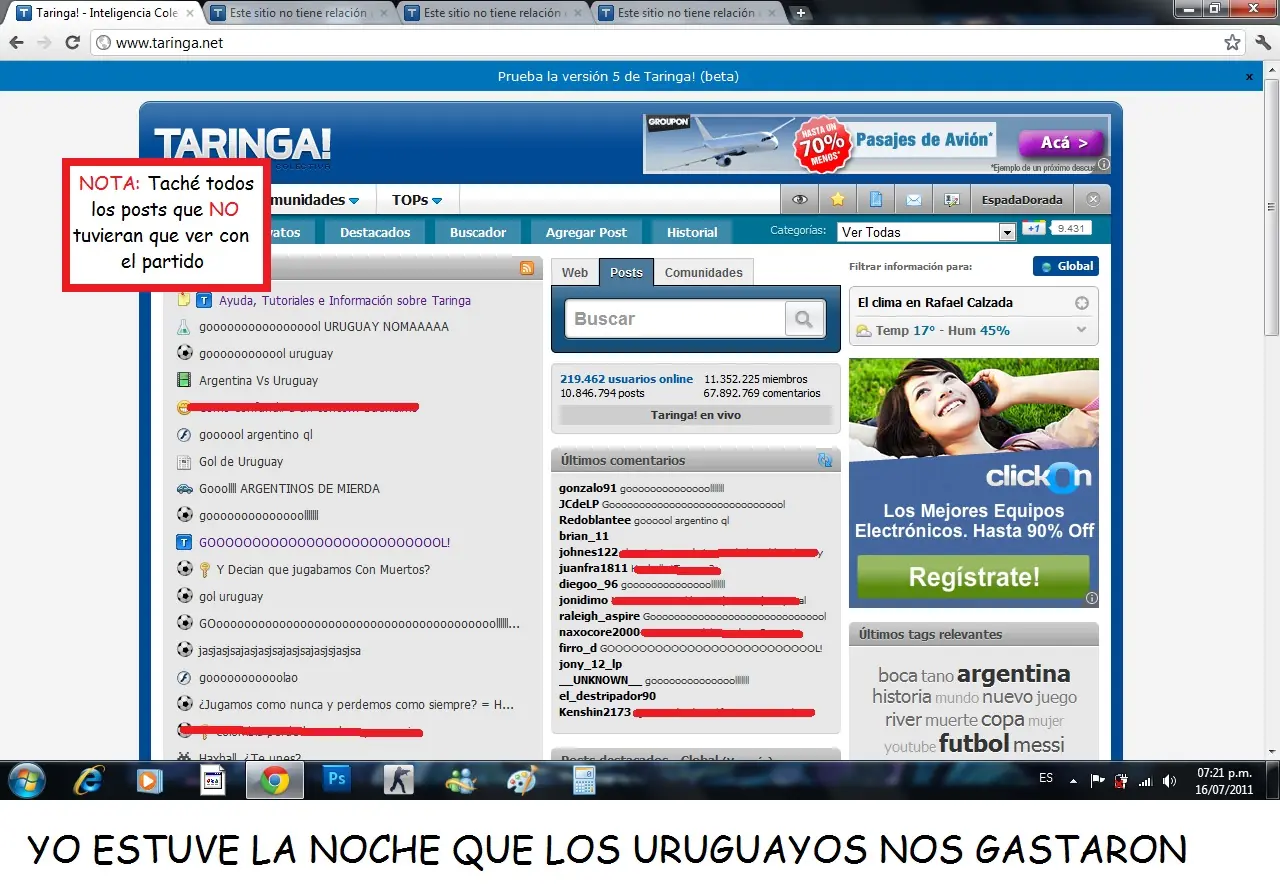1280x888 pixels.
Task: Click the gray X logout icon beside EspadaDorada
Action: point(1093,200)
